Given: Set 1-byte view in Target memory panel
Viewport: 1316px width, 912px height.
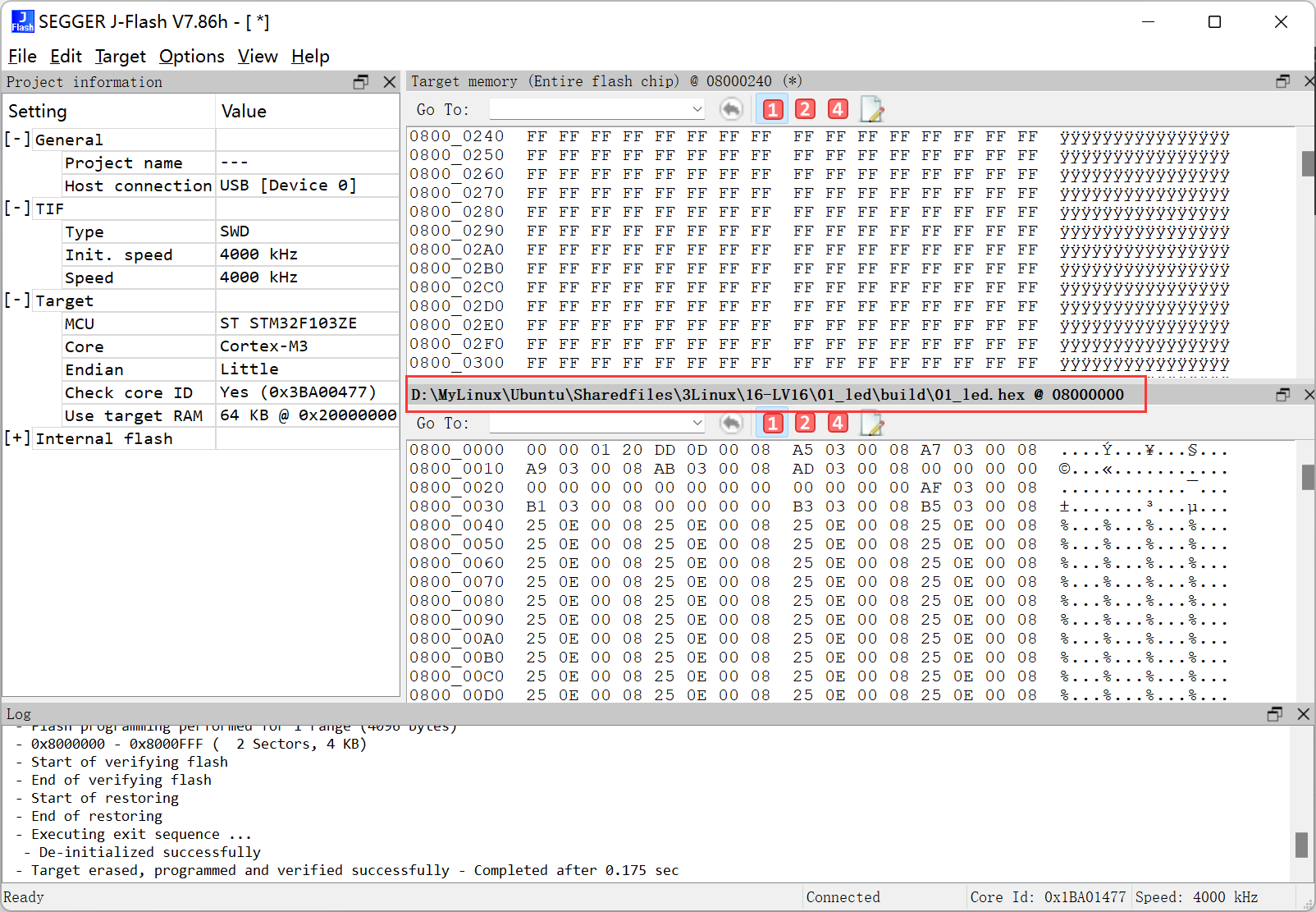Looking at the screenshot, I should point(772,109).
